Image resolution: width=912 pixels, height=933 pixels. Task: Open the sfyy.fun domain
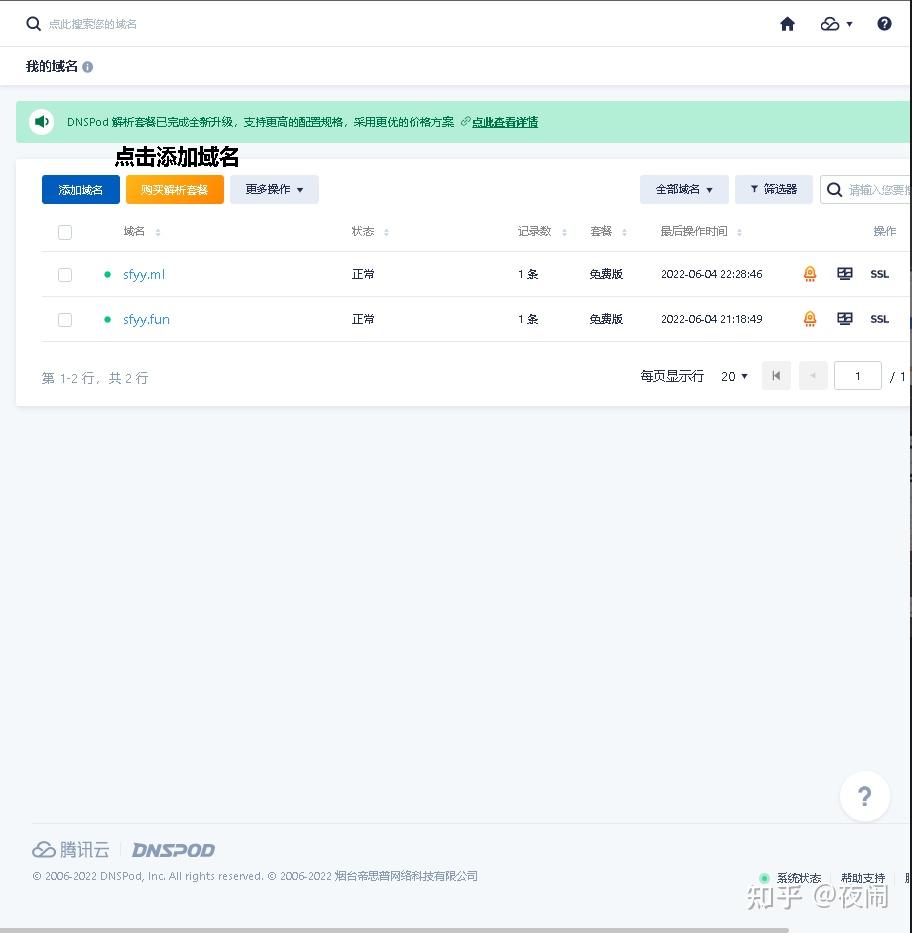tap(146, 320)
